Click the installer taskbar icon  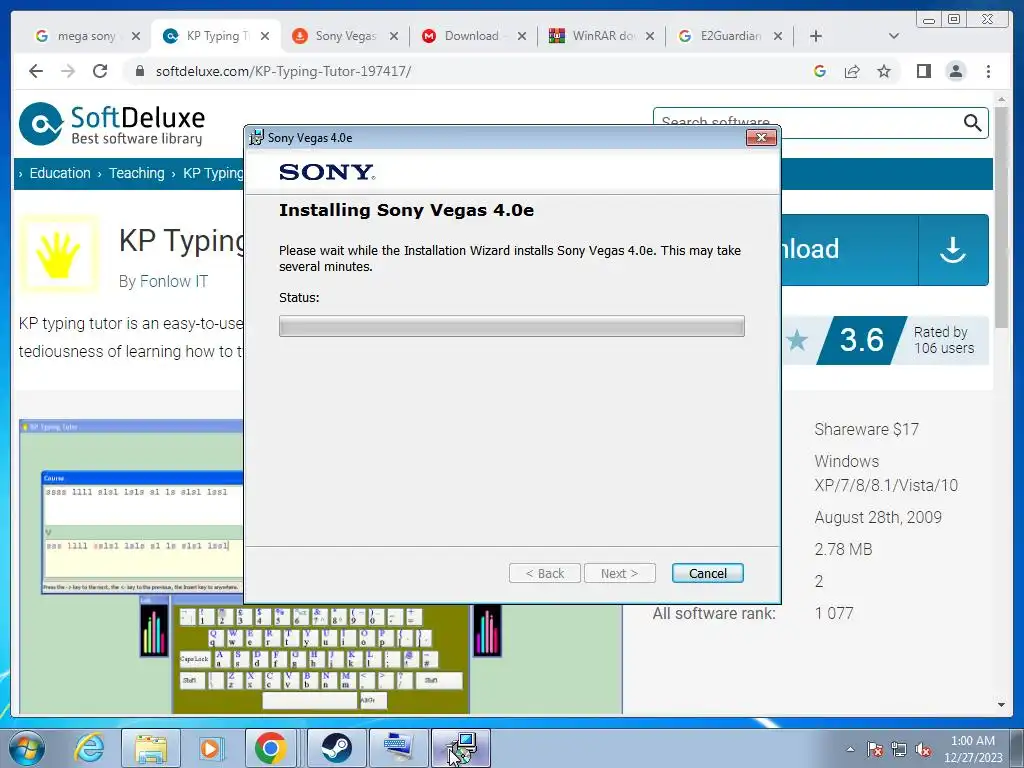461,748
